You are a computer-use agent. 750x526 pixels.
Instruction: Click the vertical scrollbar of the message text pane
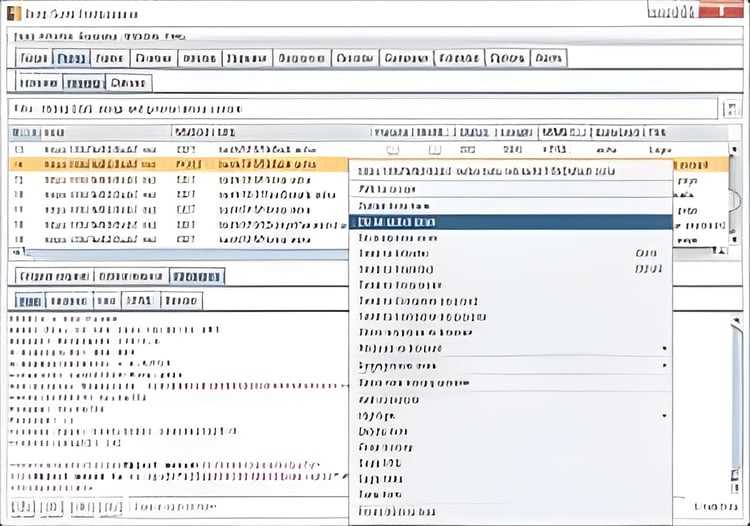click(736, 404)
